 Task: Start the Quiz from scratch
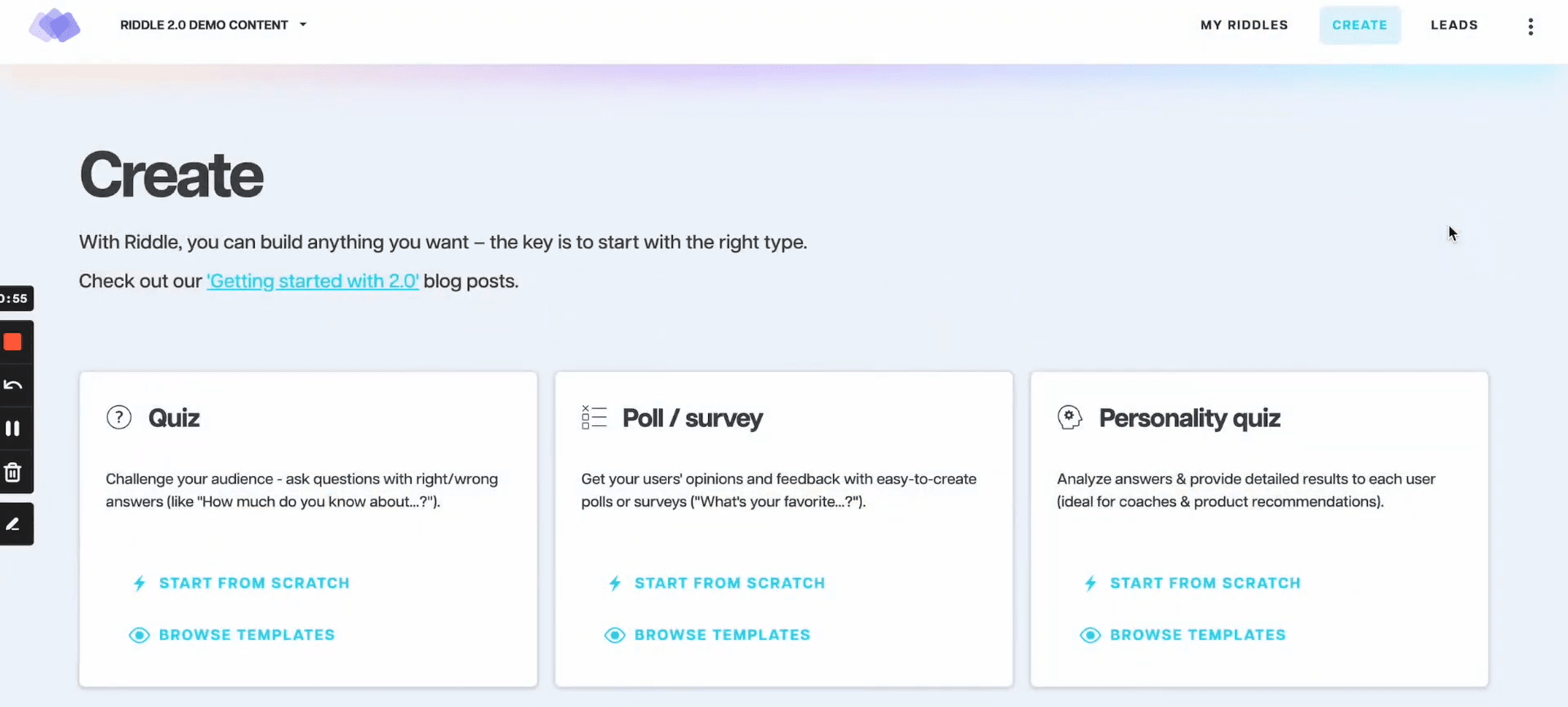pyautogui.click(x=241, y=583)
